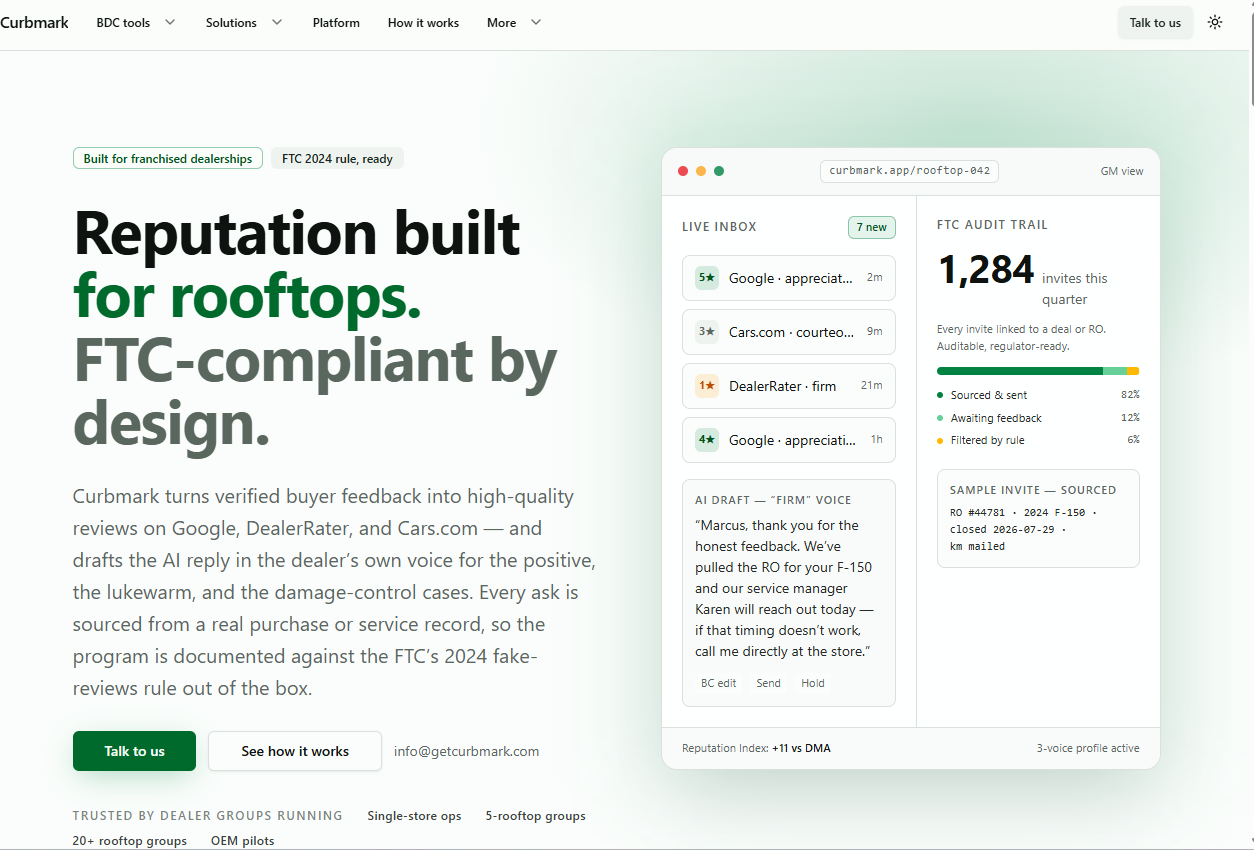1254x850 pixels.
Task: Open the More dropdown menu
Action: click(514, 22)
